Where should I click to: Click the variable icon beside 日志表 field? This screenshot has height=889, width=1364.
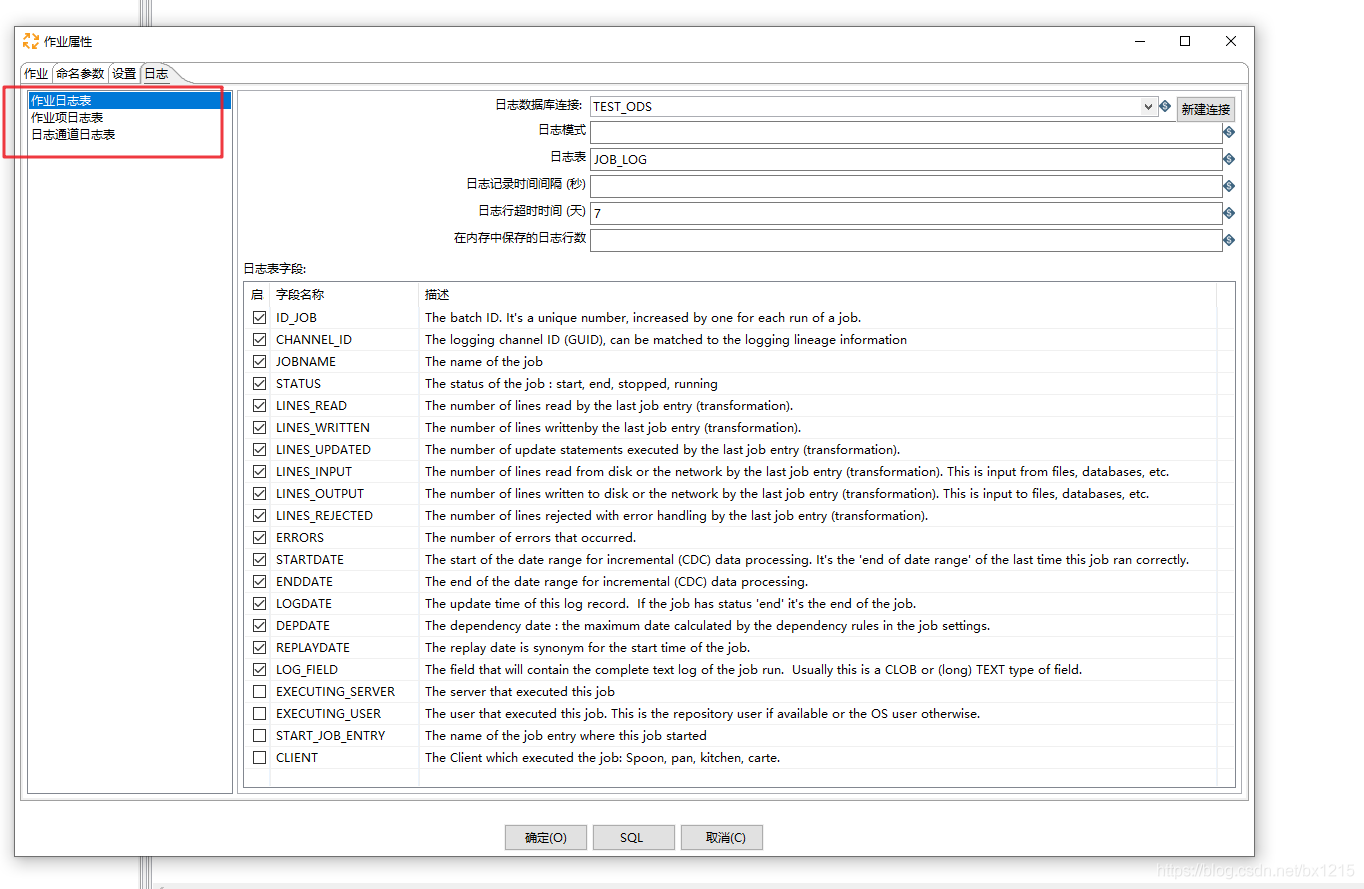(1229, 159)
